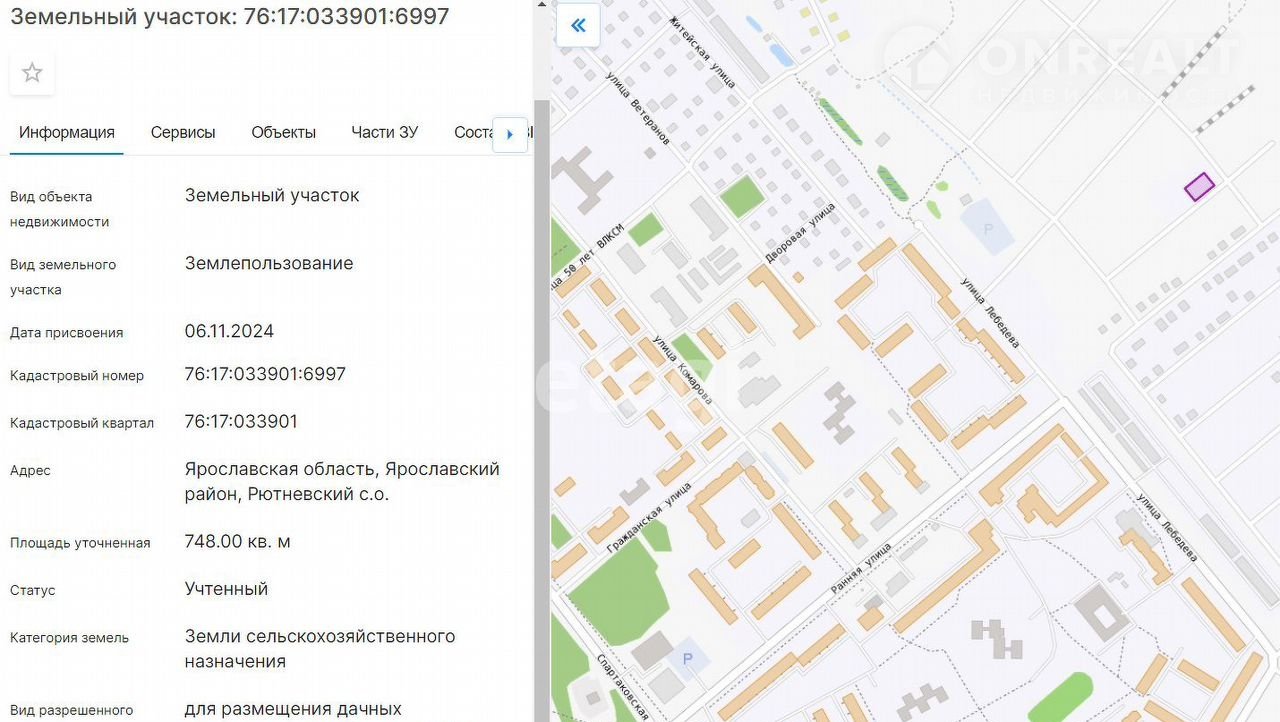Viewport: 1280px width, 722px height.
Task: Click the Земельный участок title heading
Action: point(230,17)
